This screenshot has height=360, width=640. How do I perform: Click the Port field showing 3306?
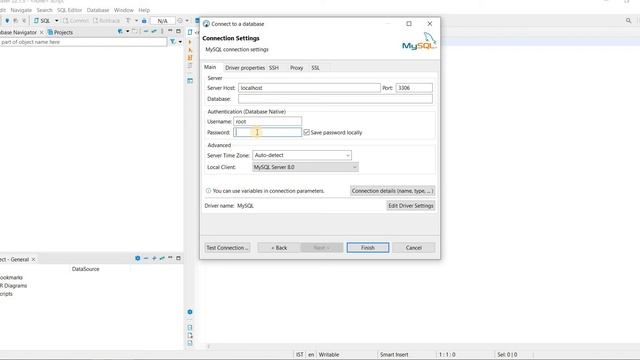click(x=414, y=88)
